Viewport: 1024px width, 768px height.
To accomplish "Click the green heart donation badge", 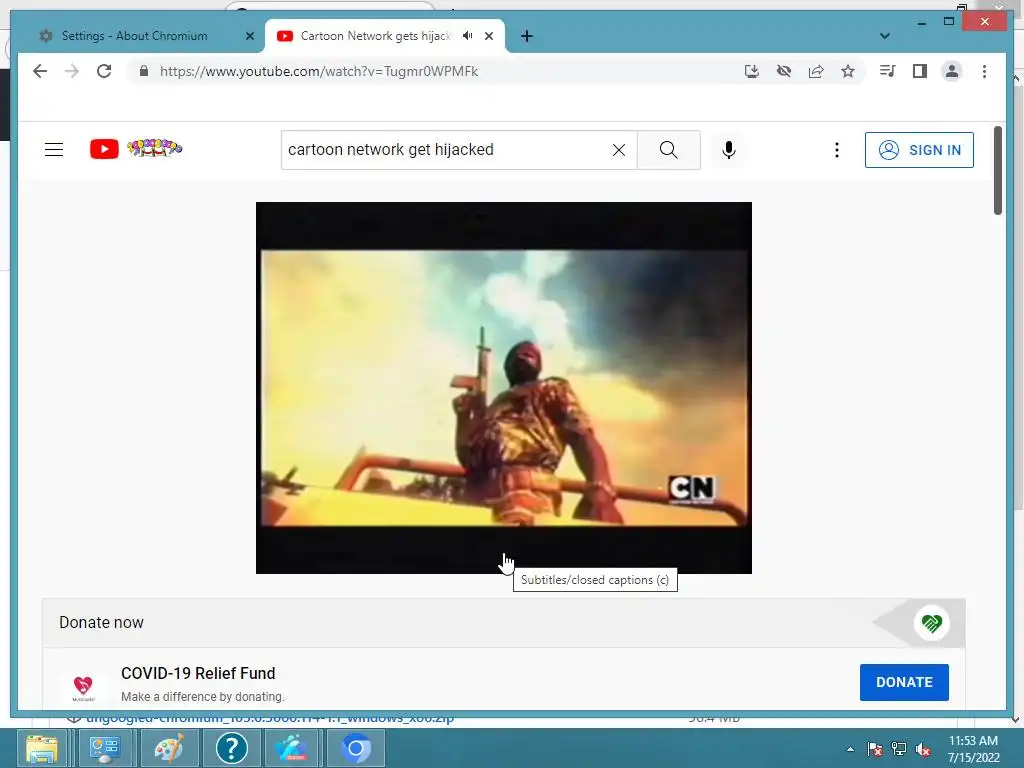I will [931, 623].
